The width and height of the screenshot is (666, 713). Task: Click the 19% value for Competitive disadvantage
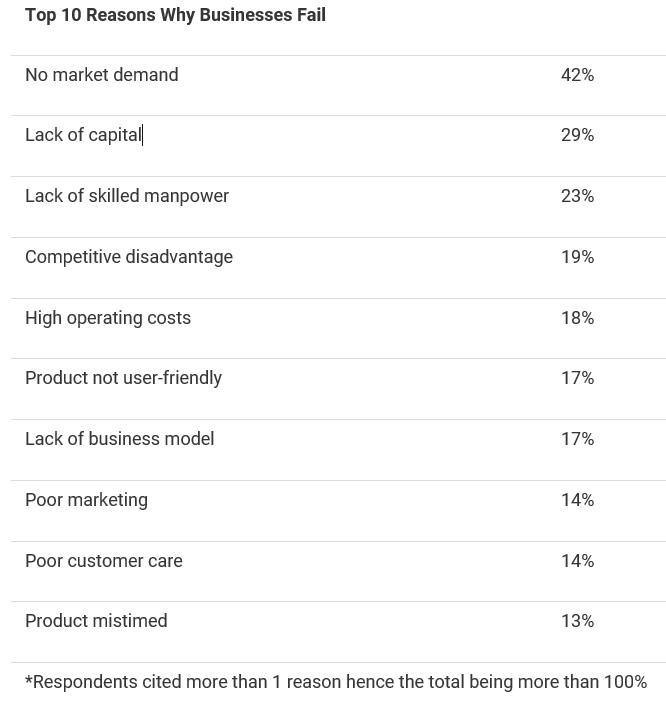577,257
